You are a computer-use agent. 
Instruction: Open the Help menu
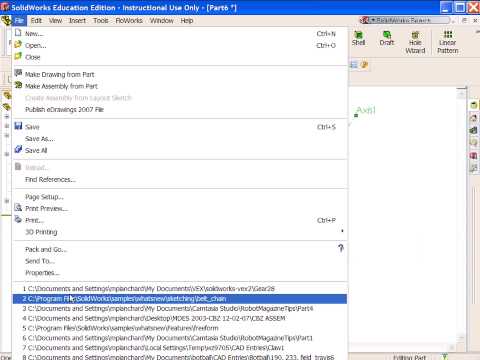pyautogui.click(x=187, y=21)
